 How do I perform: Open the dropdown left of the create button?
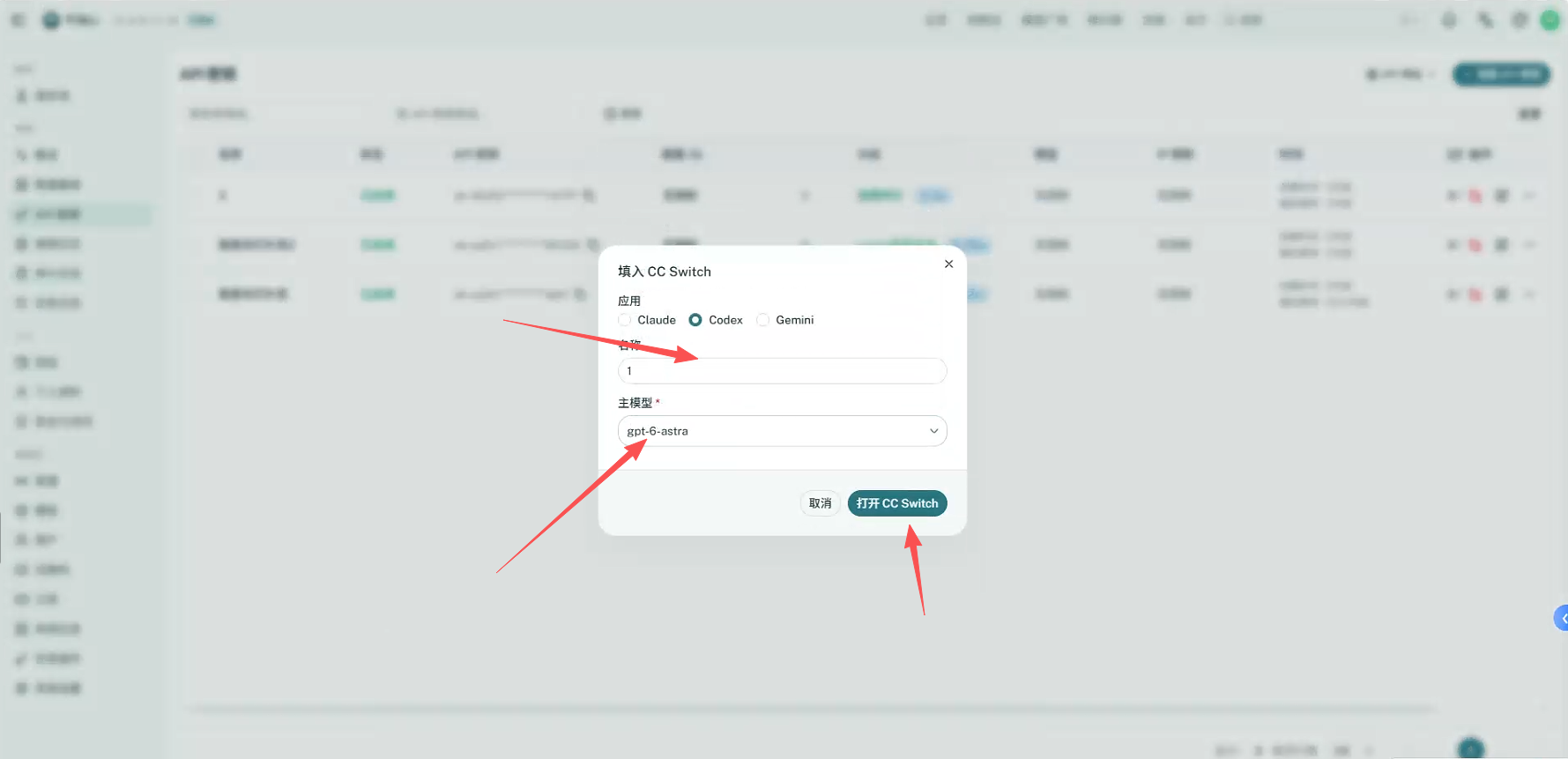coord(1400,74)
